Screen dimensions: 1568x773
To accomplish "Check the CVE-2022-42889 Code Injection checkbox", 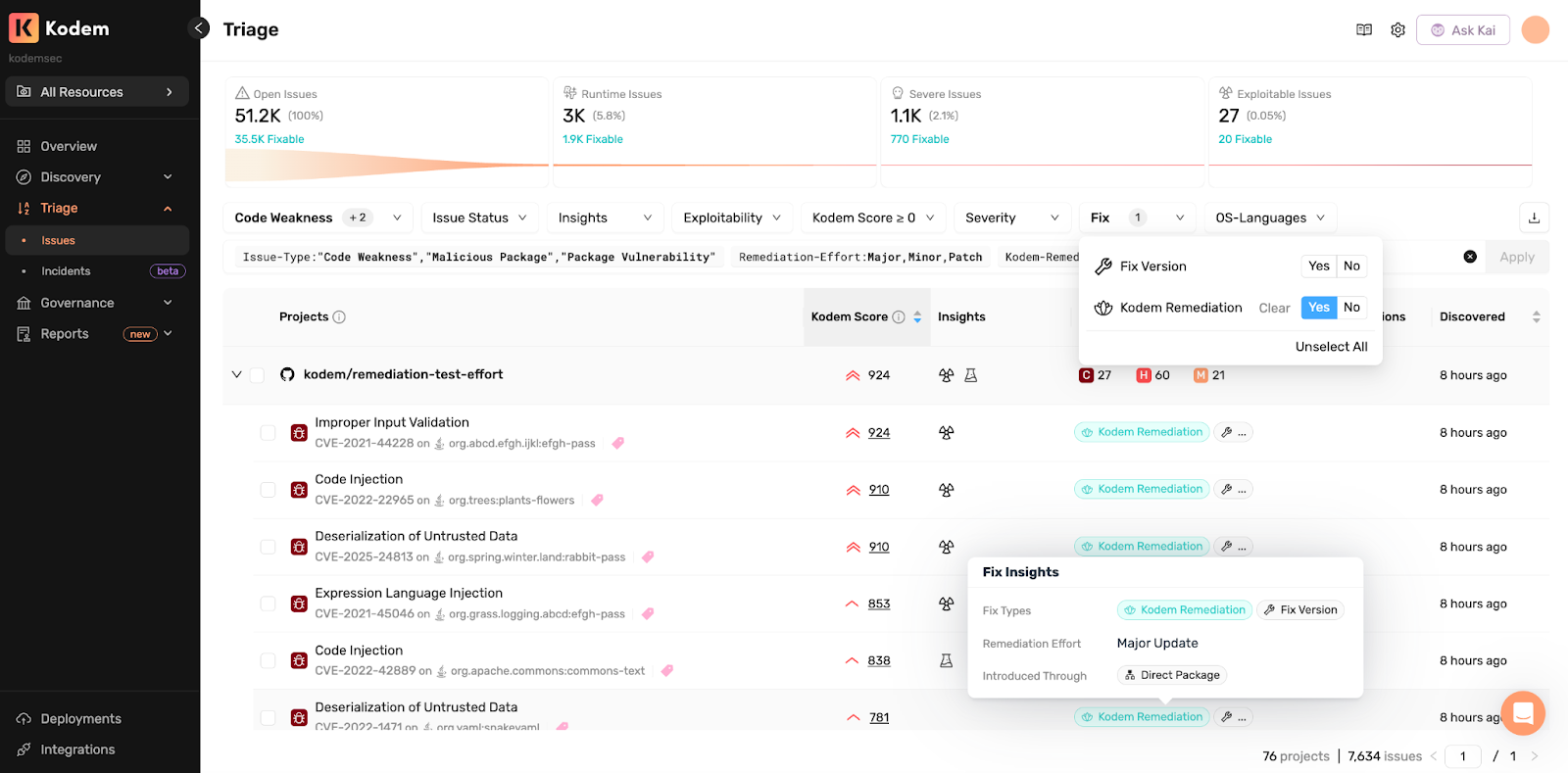I will click(x=268, y=660).
